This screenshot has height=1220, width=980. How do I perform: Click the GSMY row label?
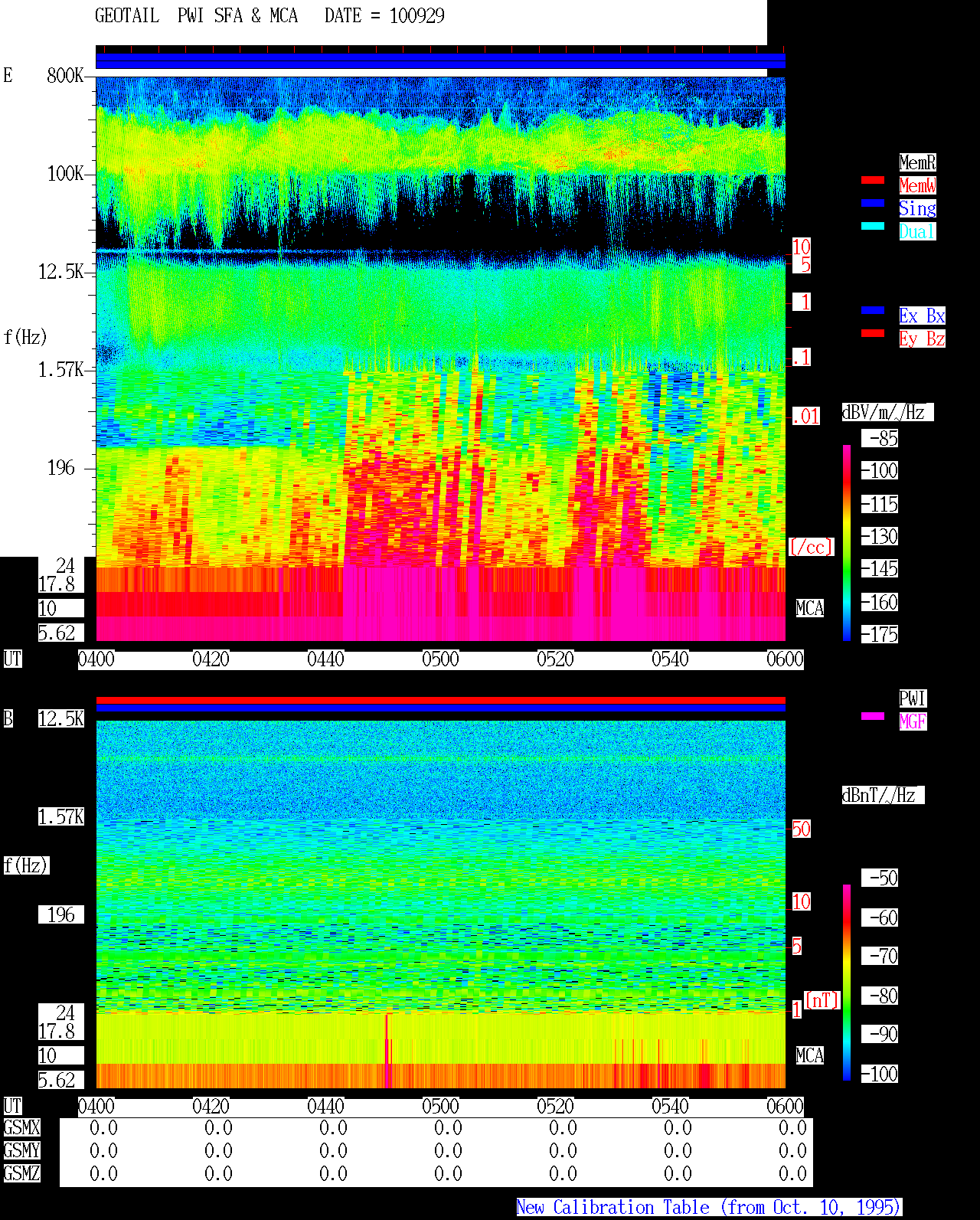21,1150
